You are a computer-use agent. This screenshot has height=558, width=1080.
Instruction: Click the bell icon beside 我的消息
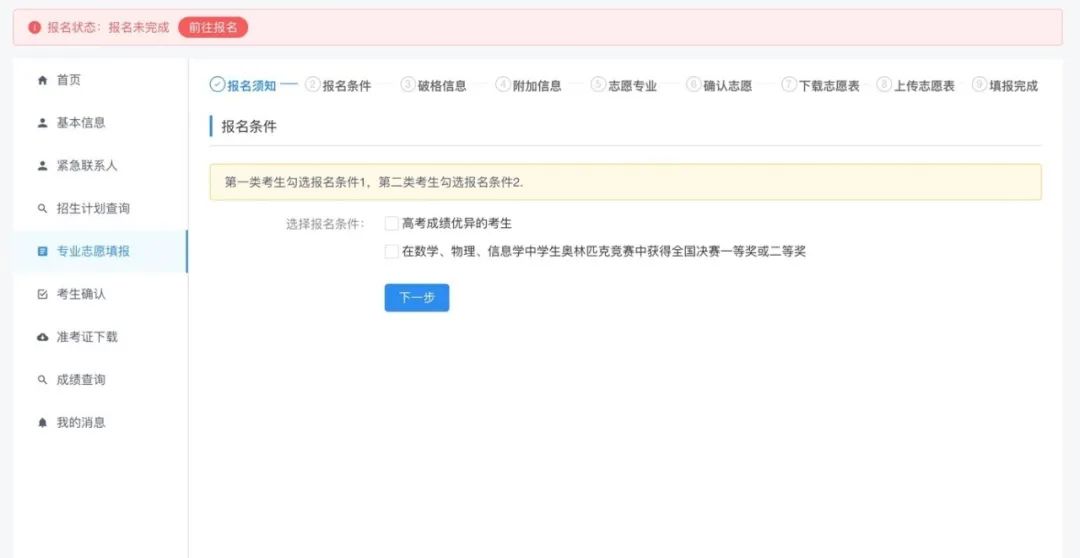43,422
